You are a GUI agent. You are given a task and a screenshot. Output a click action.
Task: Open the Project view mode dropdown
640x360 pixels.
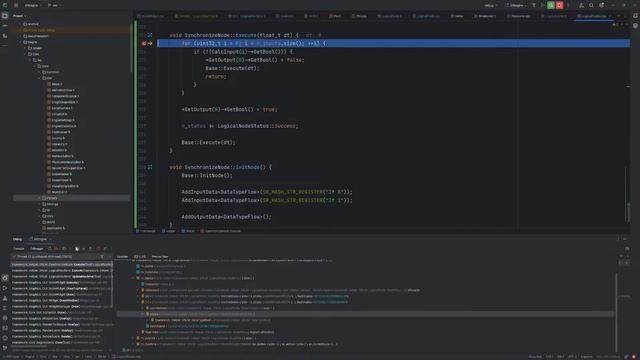pyautogui.click(x=19, y=16)
